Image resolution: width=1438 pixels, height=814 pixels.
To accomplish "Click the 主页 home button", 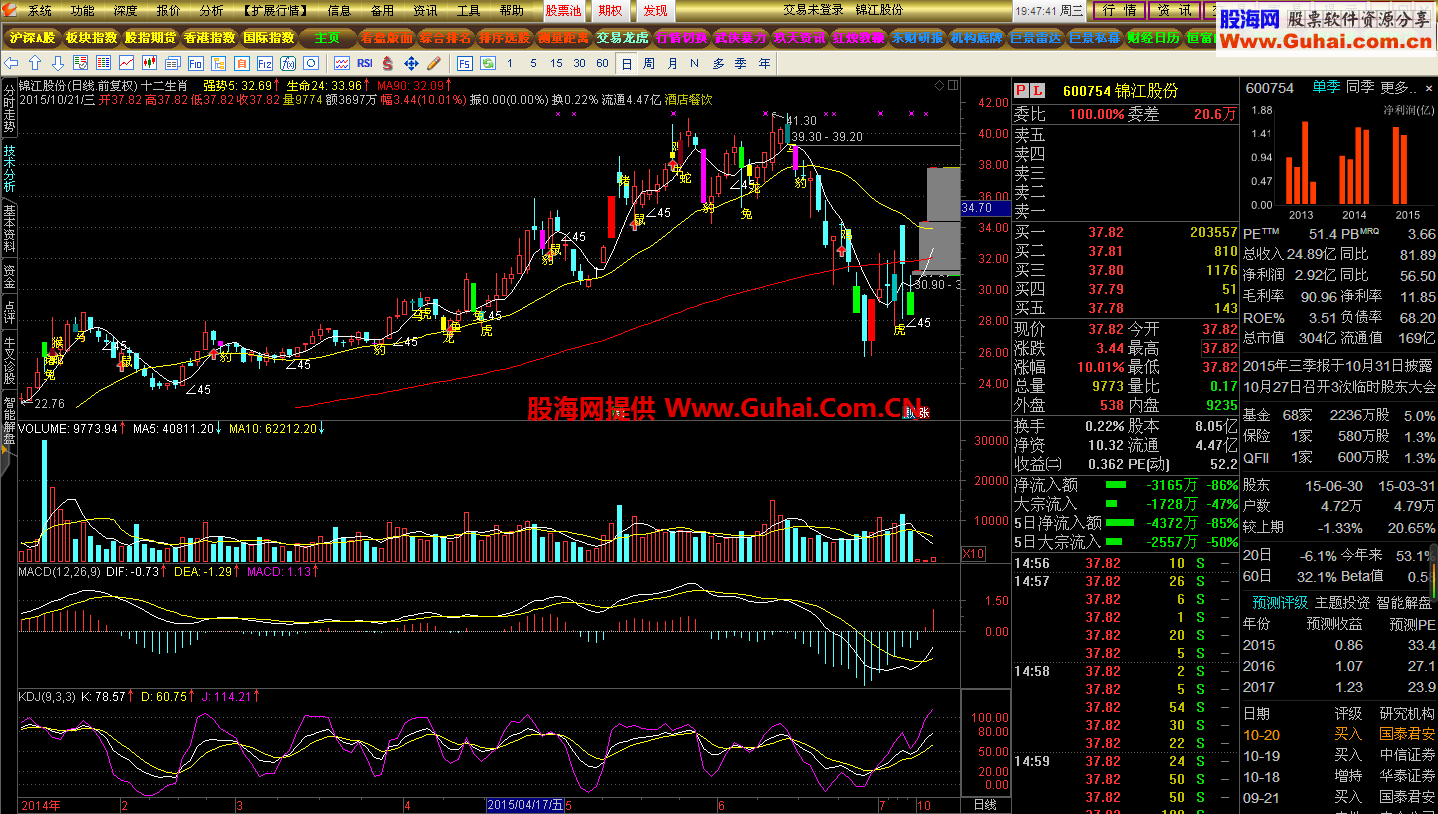I will (327, 38).
